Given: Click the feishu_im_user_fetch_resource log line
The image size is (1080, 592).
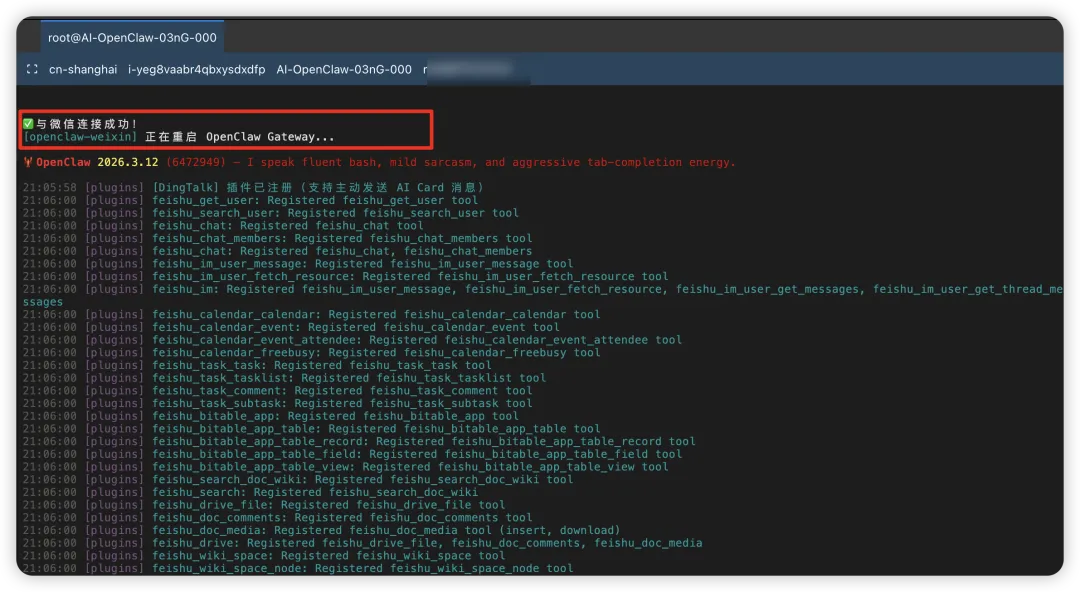Looking at the screenshot, I should click(345, 276).
